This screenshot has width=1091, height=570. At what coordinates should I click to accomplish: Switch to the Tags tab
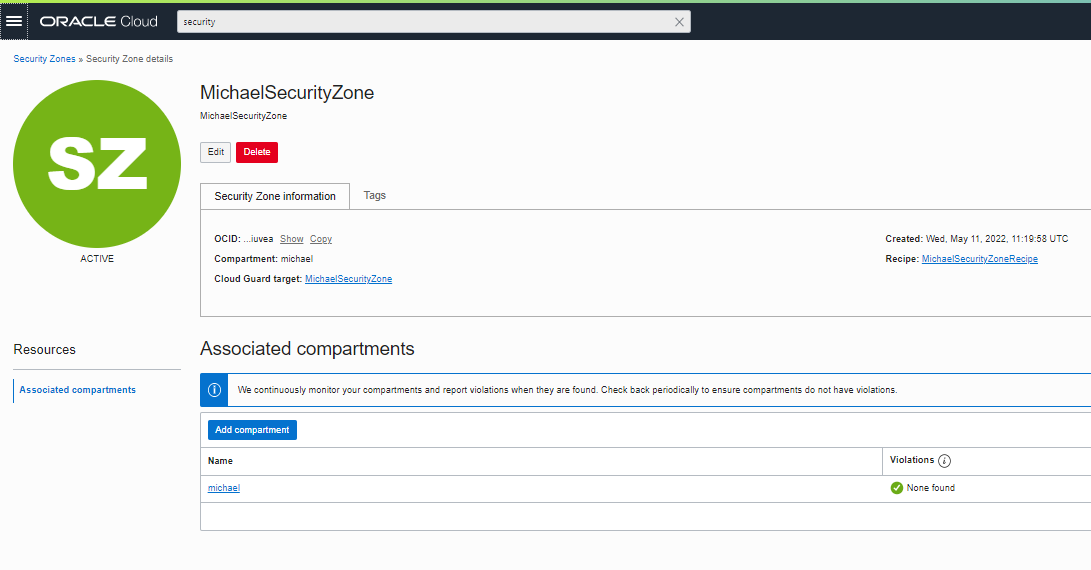[x=375, y=196]
